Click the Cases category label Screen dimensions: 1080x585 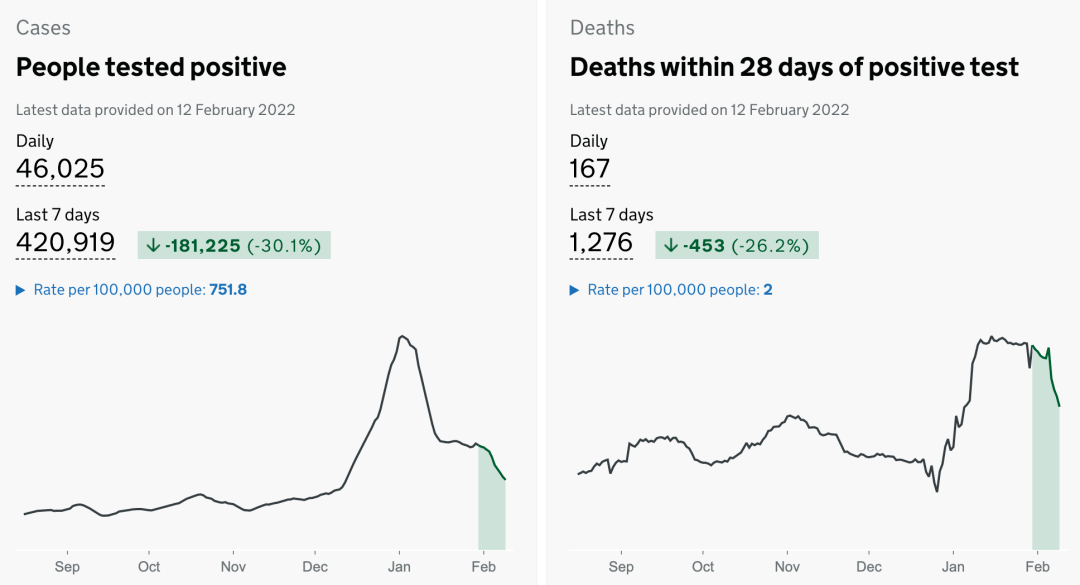click(x=43, y=28)
